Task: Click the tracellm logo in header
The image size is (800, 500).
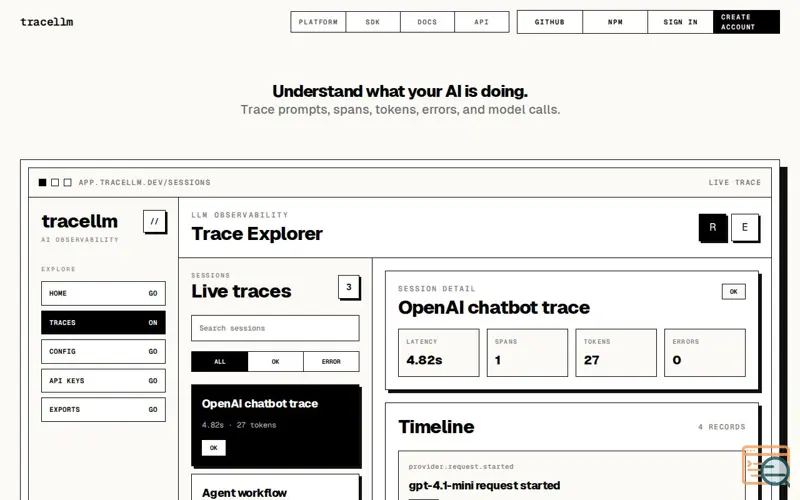Action: click(x=46, y=22)
